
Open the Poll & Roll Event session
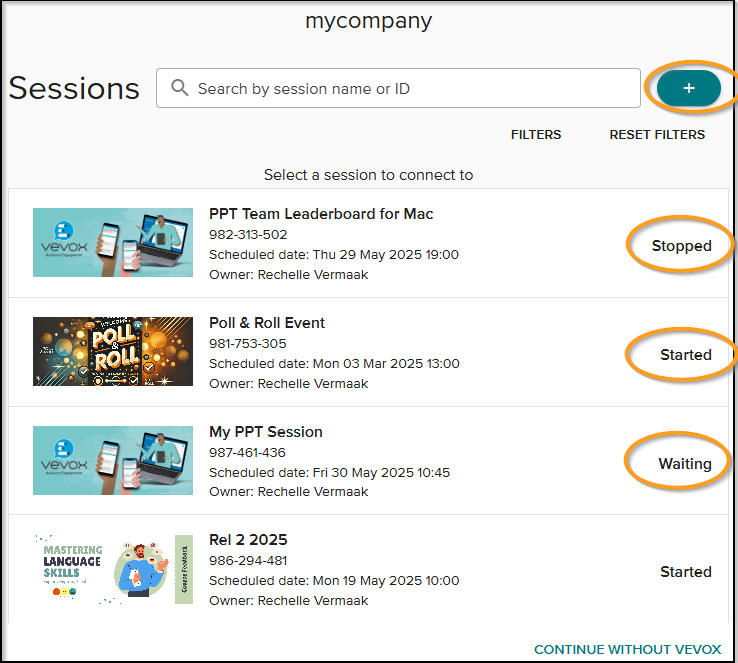267,323
